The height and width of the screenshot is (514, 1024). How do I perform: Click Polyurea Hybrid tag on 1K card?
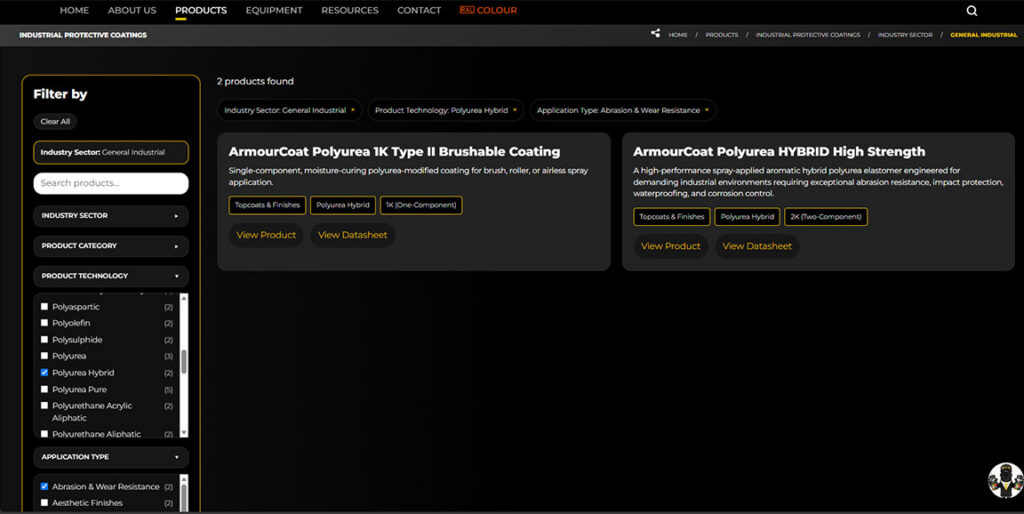[343, 205]
